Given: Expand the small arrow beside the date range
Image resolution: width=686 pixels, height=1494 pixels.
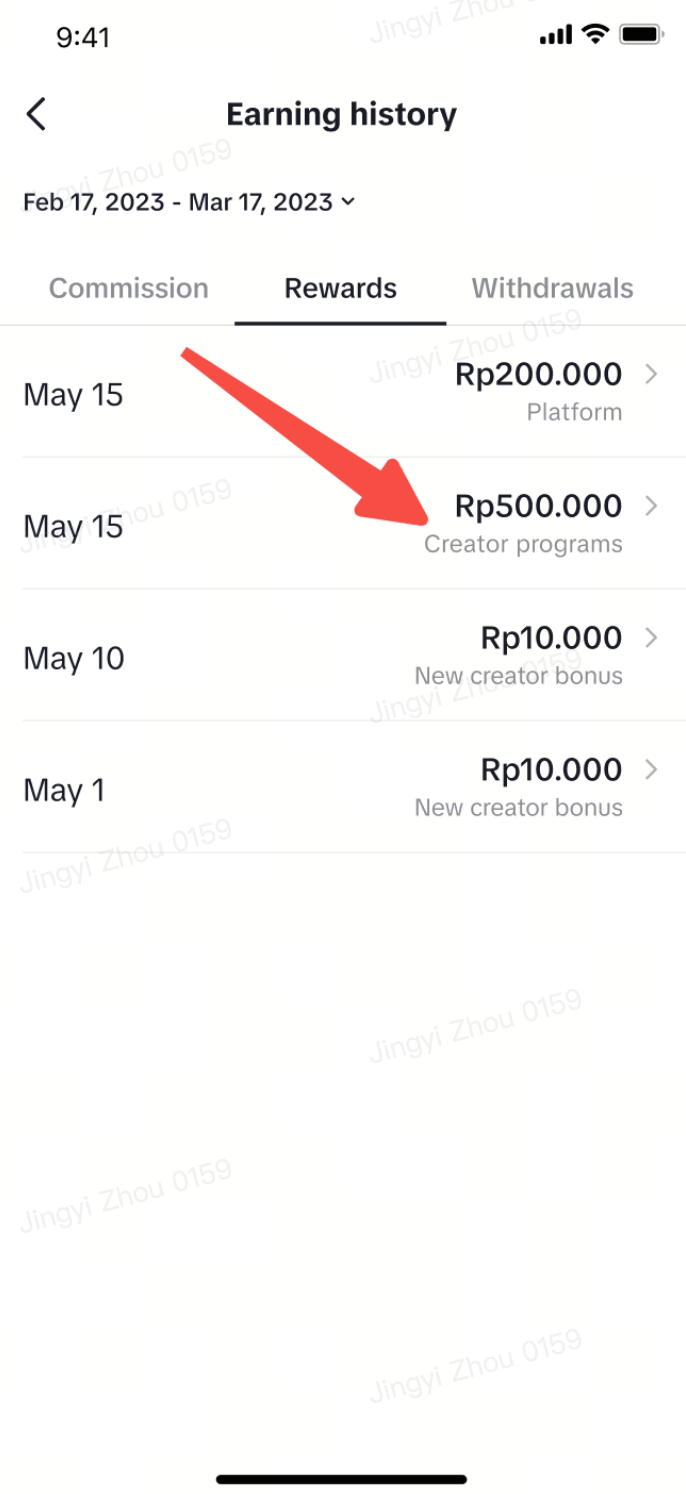Looking at the screenshot, I should tap(348, 202).
